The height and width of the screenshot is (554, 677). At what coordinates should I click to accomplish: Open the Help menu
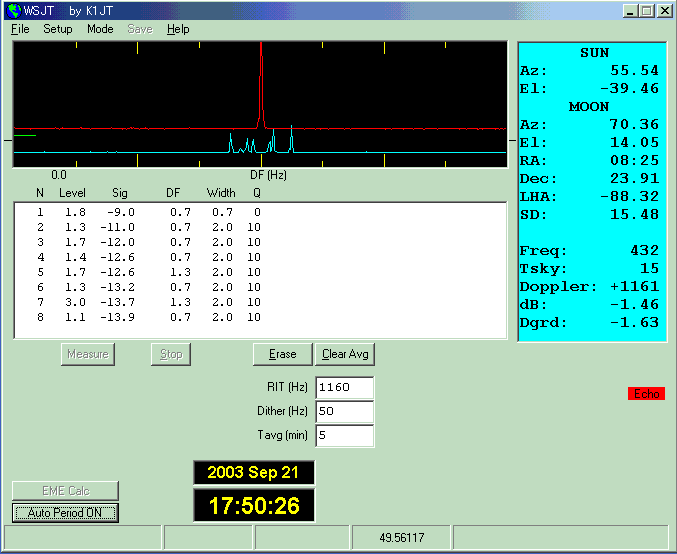178,29
